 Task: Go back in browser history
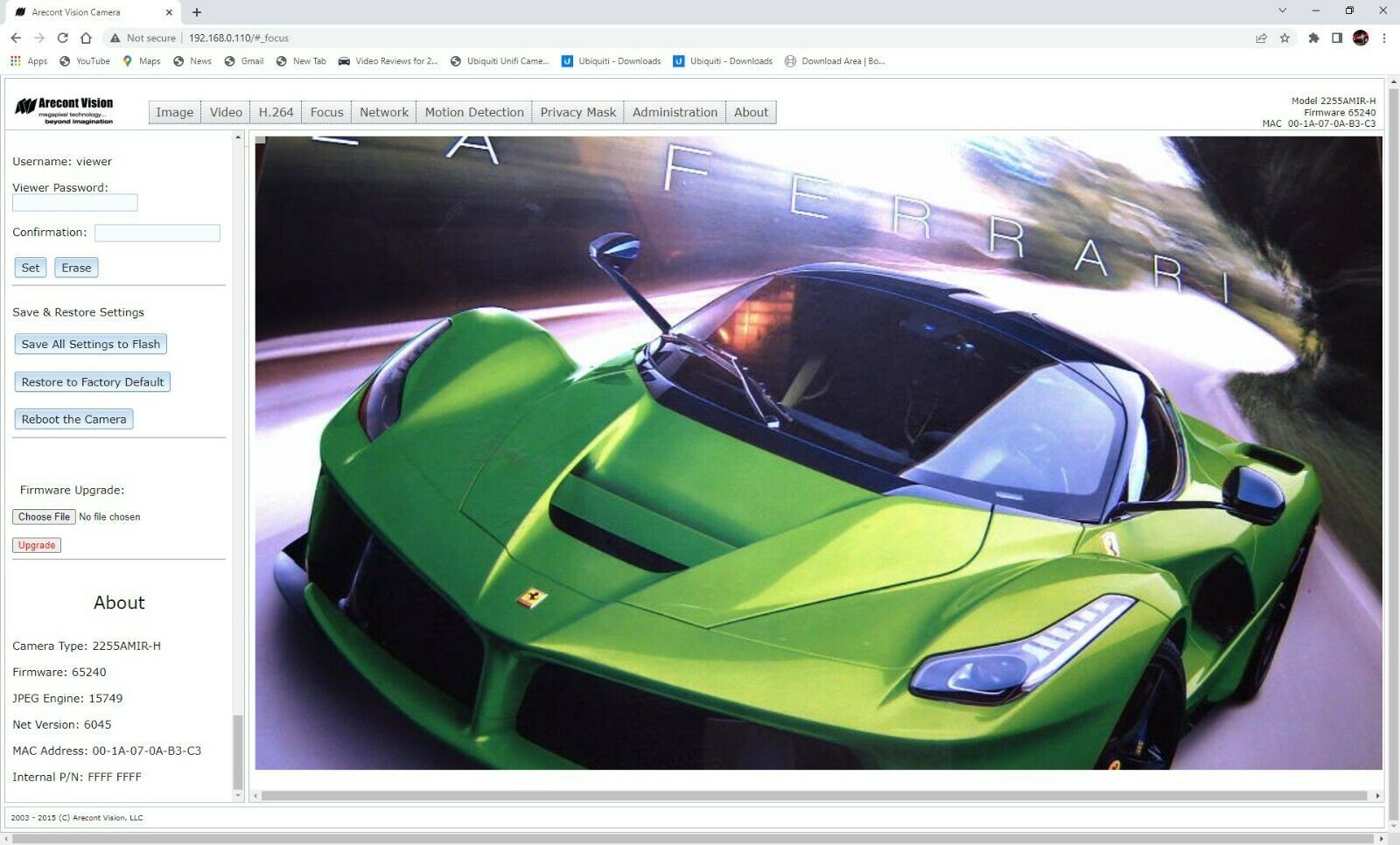coord(16,38)
